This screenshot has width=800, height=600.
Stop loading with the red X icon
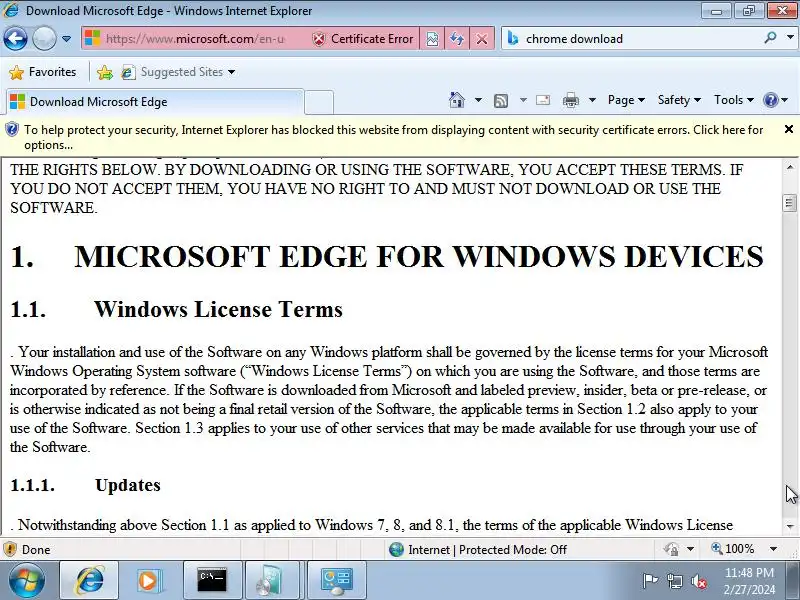coord(481,39)
